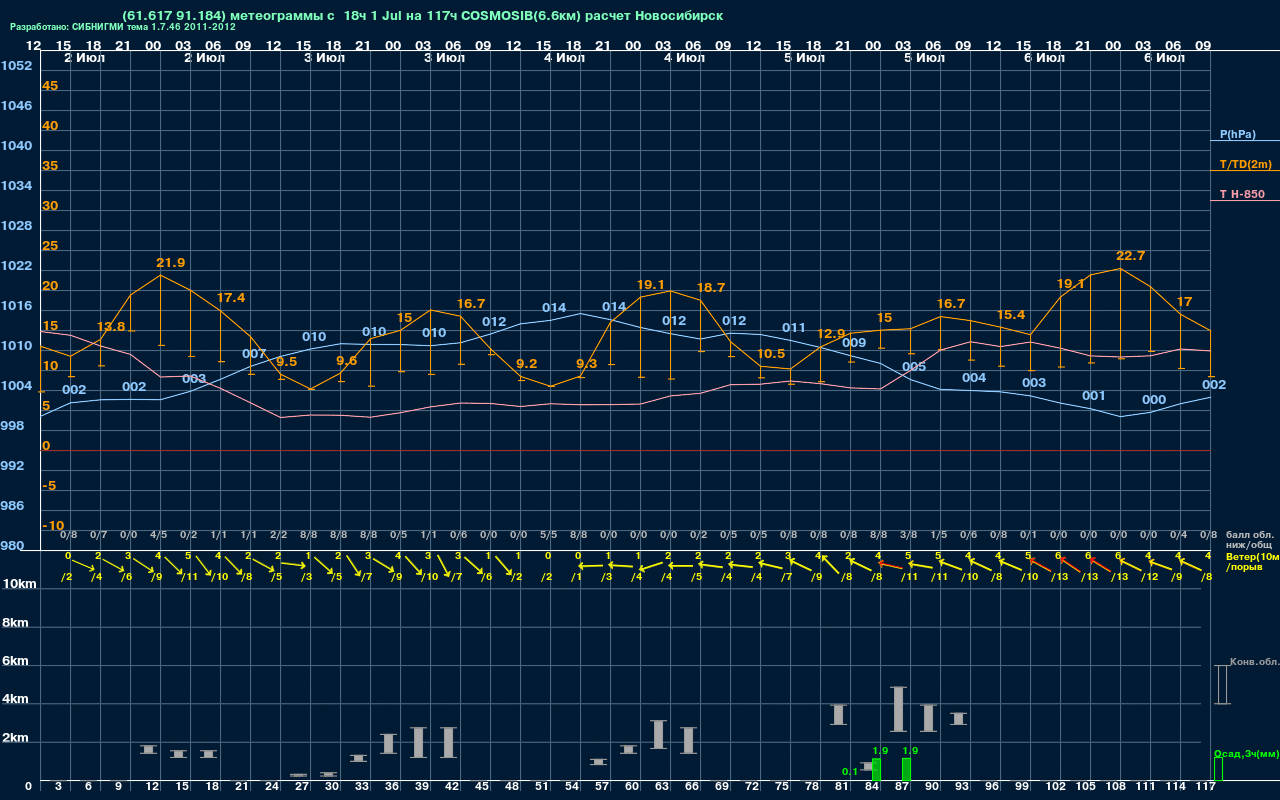Select the P(hPa) legend label

(1237, 134)
